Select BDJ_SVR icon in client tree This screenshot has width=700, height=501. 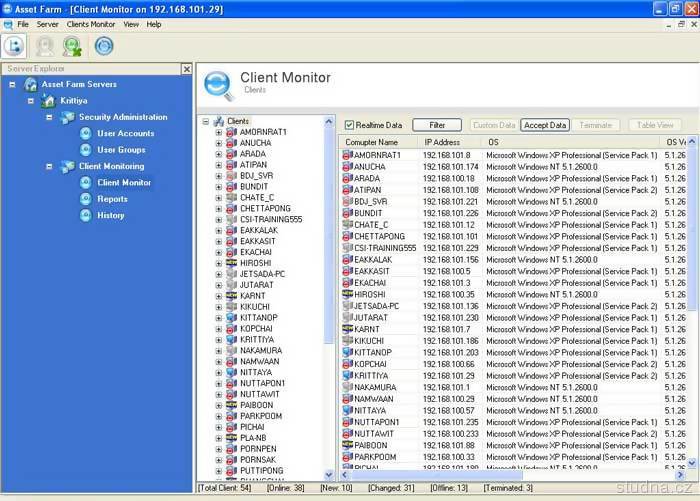(231, 176)
